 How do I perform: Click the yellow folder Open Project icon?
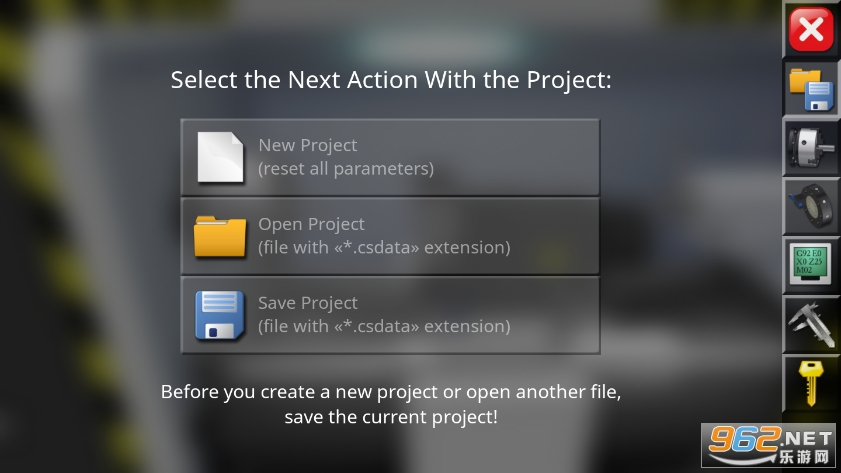220,236
